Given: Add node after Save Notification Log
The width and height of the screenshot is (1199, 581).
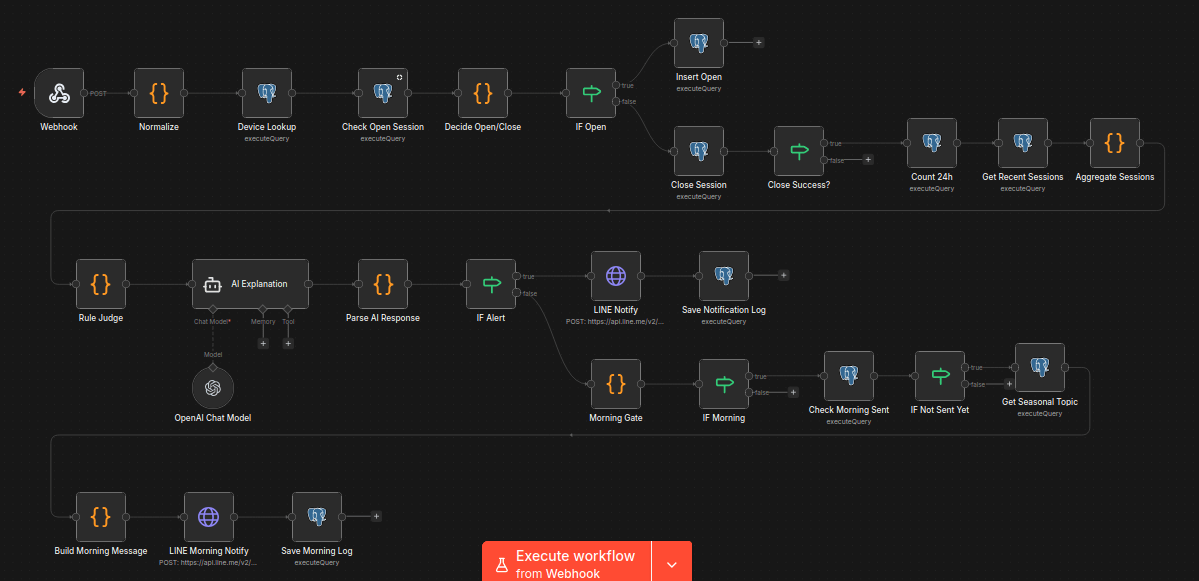Looking at the screenshot, I should tap(783, 276).
